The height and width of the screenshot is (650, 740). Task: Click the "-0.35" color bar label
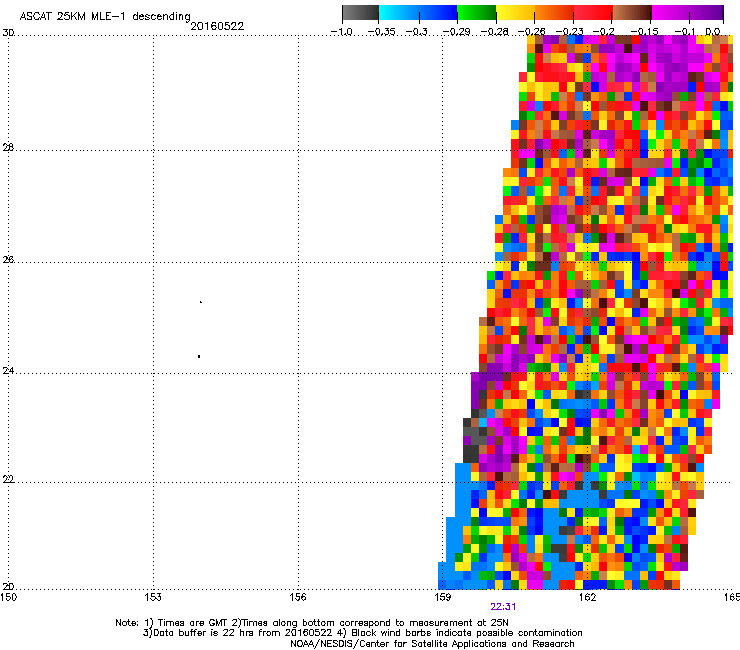point(381,32)
